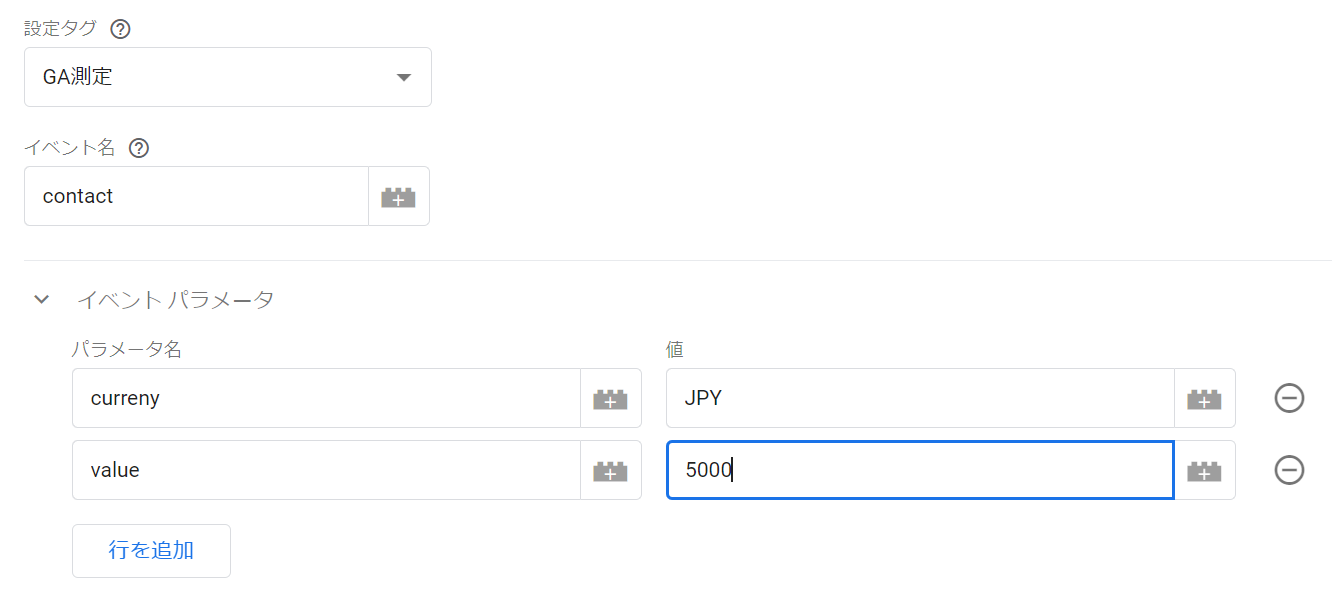This screenshot has width=1332, height=602.
Task: Click the 5000 value input
Action: 920,470
